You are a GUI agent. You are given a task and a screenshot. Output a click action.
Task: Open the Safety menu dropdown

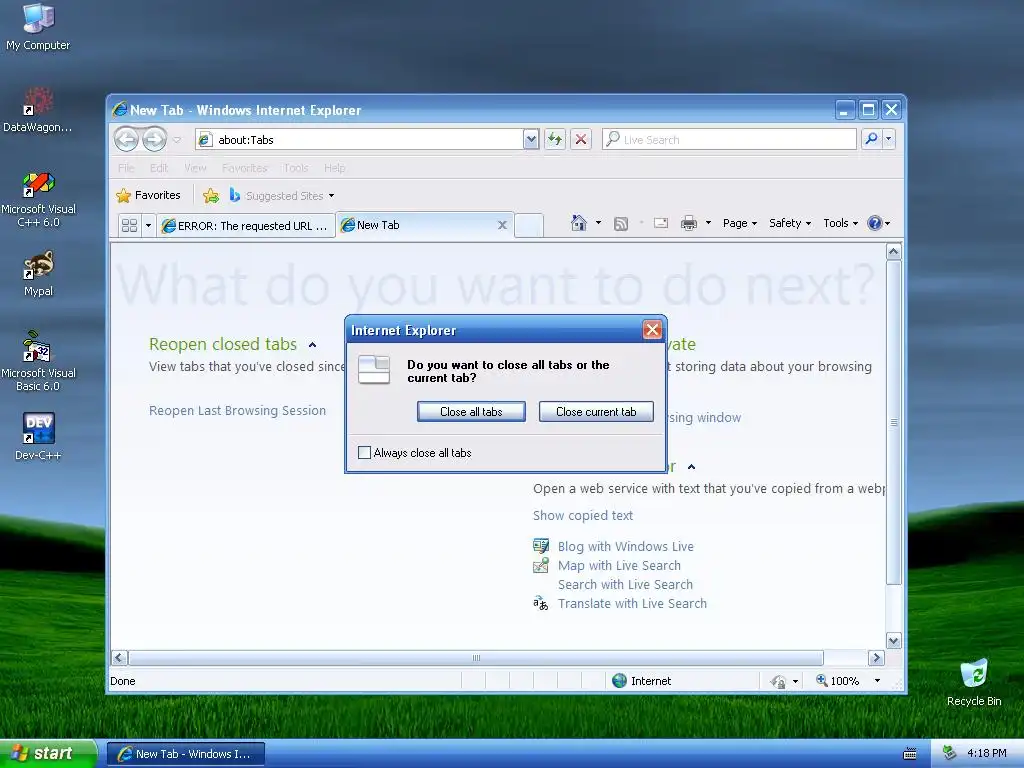click(790, 223)
